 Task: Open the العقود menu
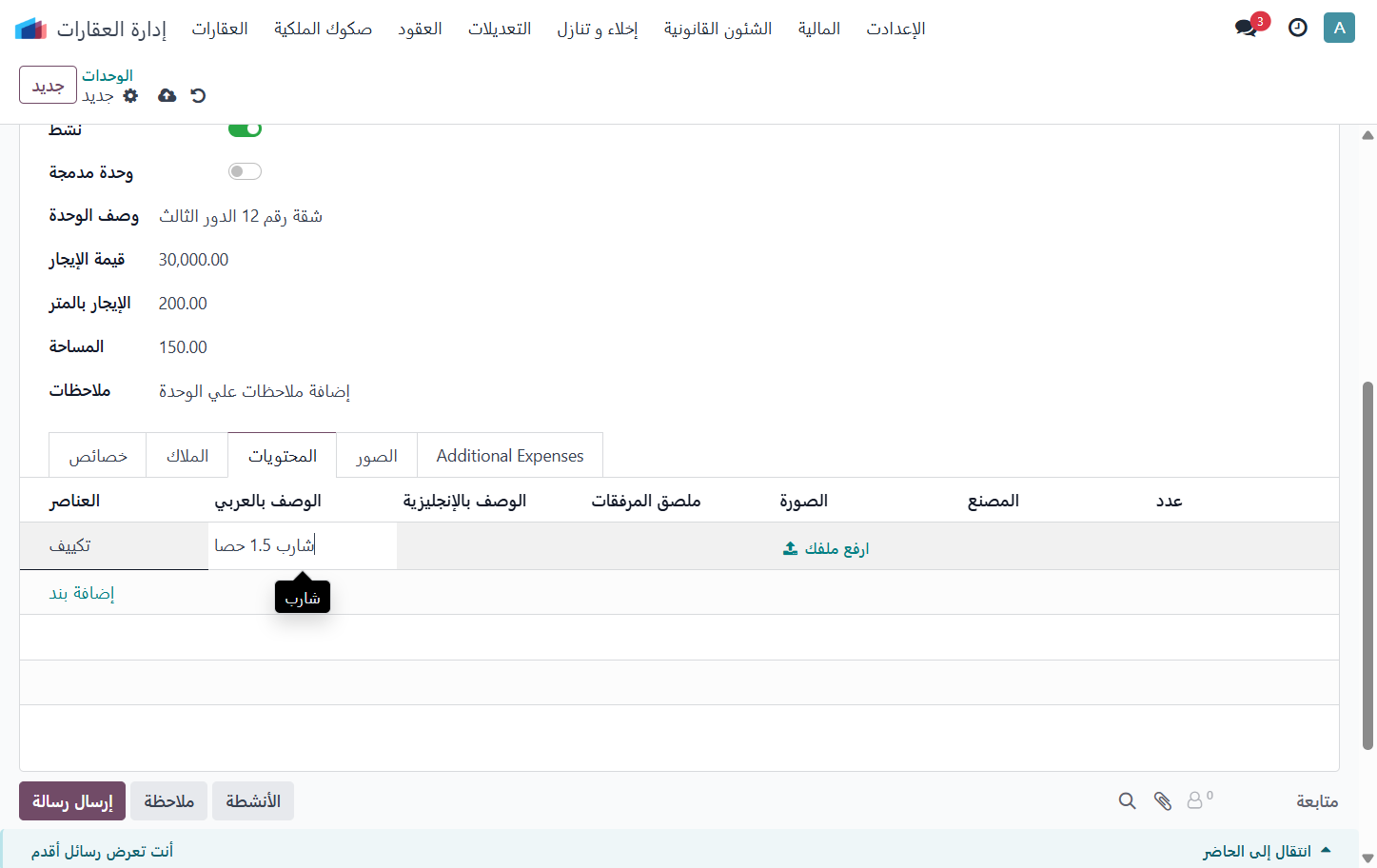420,29
